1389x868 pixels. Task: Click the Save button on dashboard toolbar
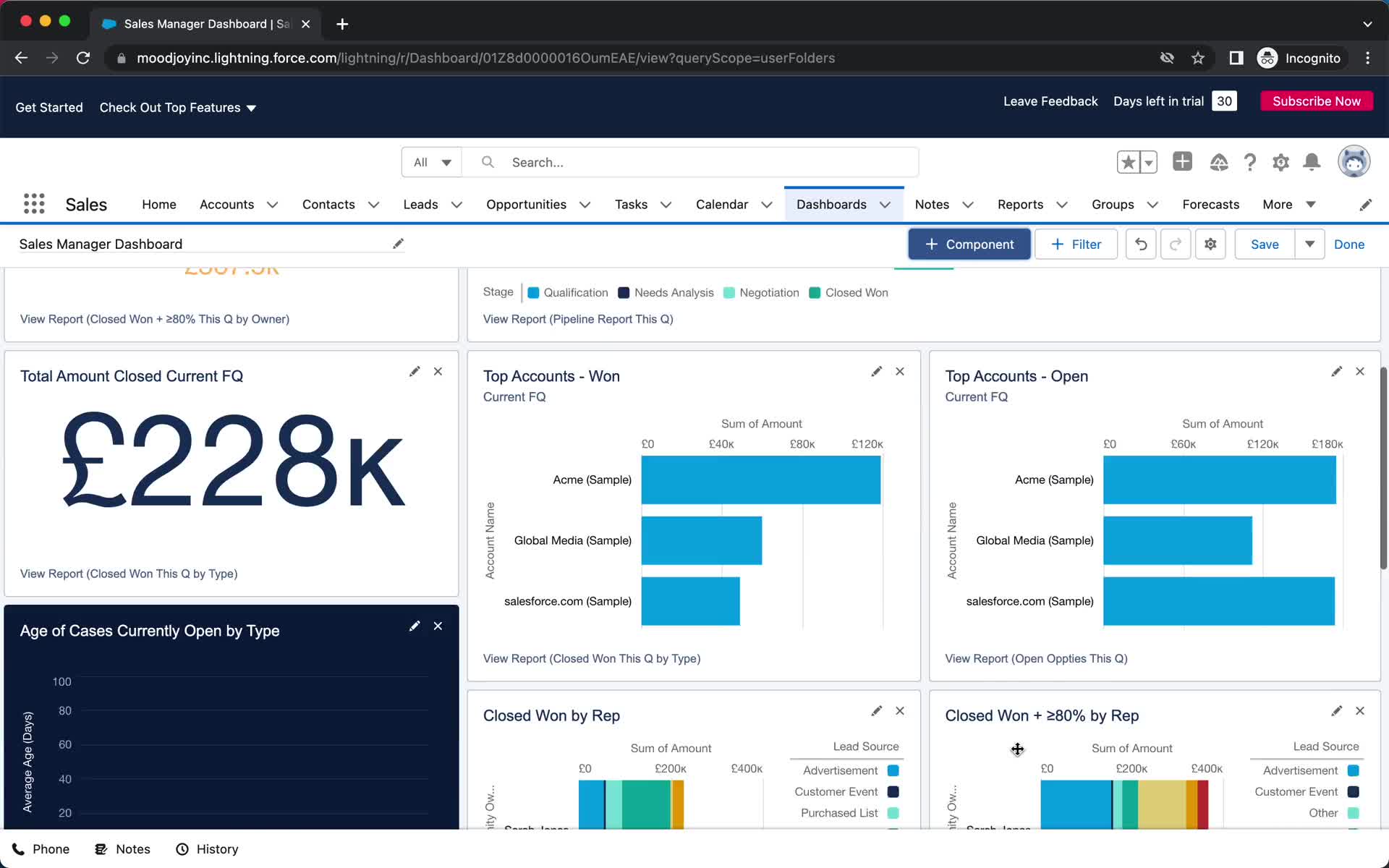(1264, 244)
